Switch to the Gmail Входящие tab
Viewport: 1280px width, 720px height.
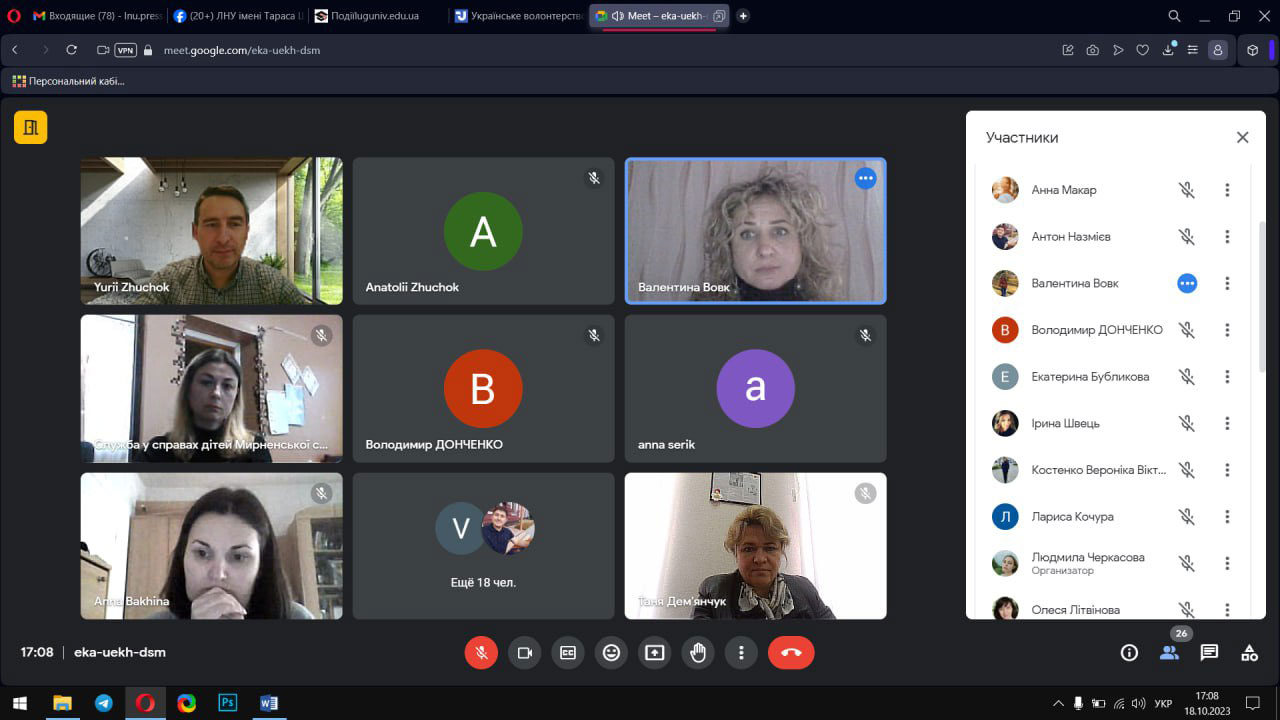[97, 16]
